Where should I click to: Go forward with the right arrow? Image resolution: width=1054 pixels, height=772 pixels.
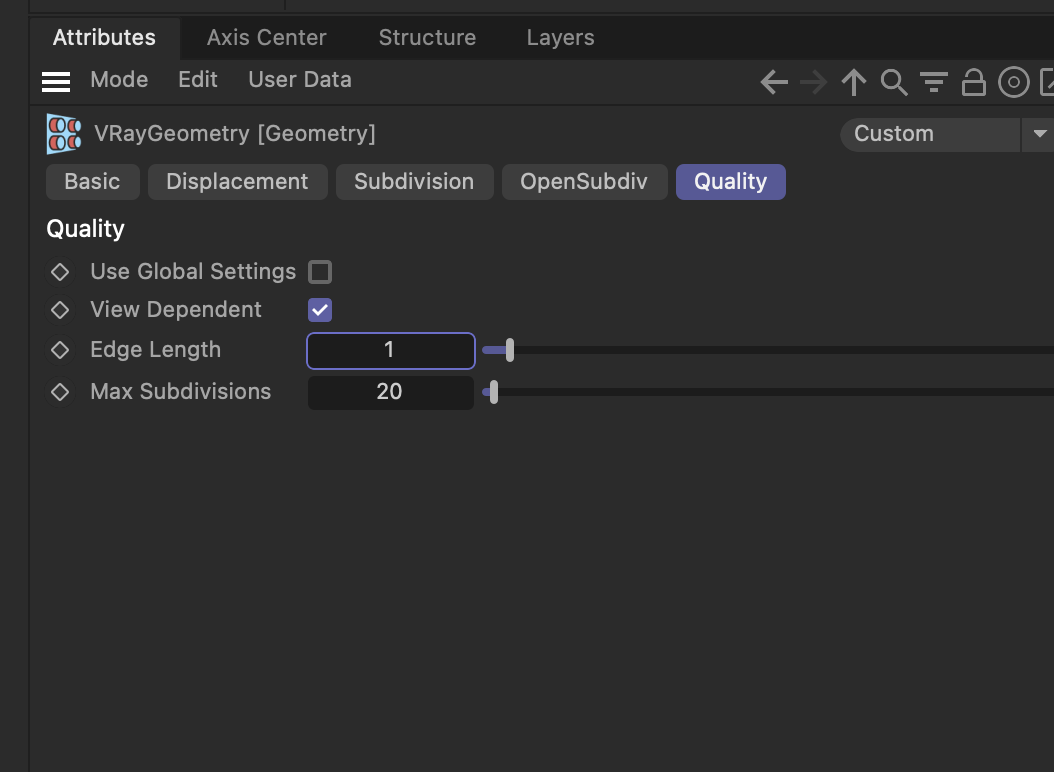coord(813,82)
